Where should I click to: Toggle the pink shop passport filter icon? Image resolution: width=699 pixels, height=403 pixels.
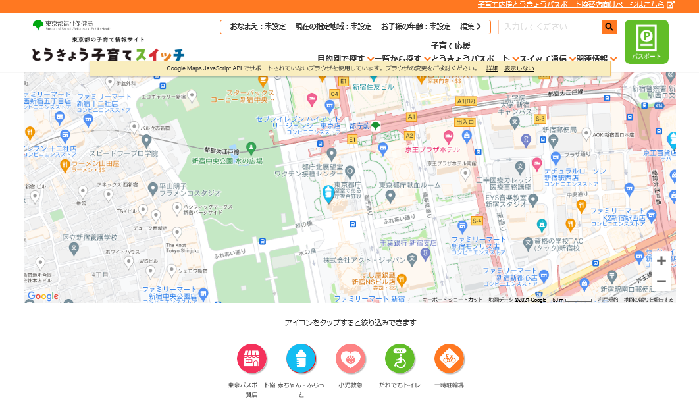click(252, 358)
